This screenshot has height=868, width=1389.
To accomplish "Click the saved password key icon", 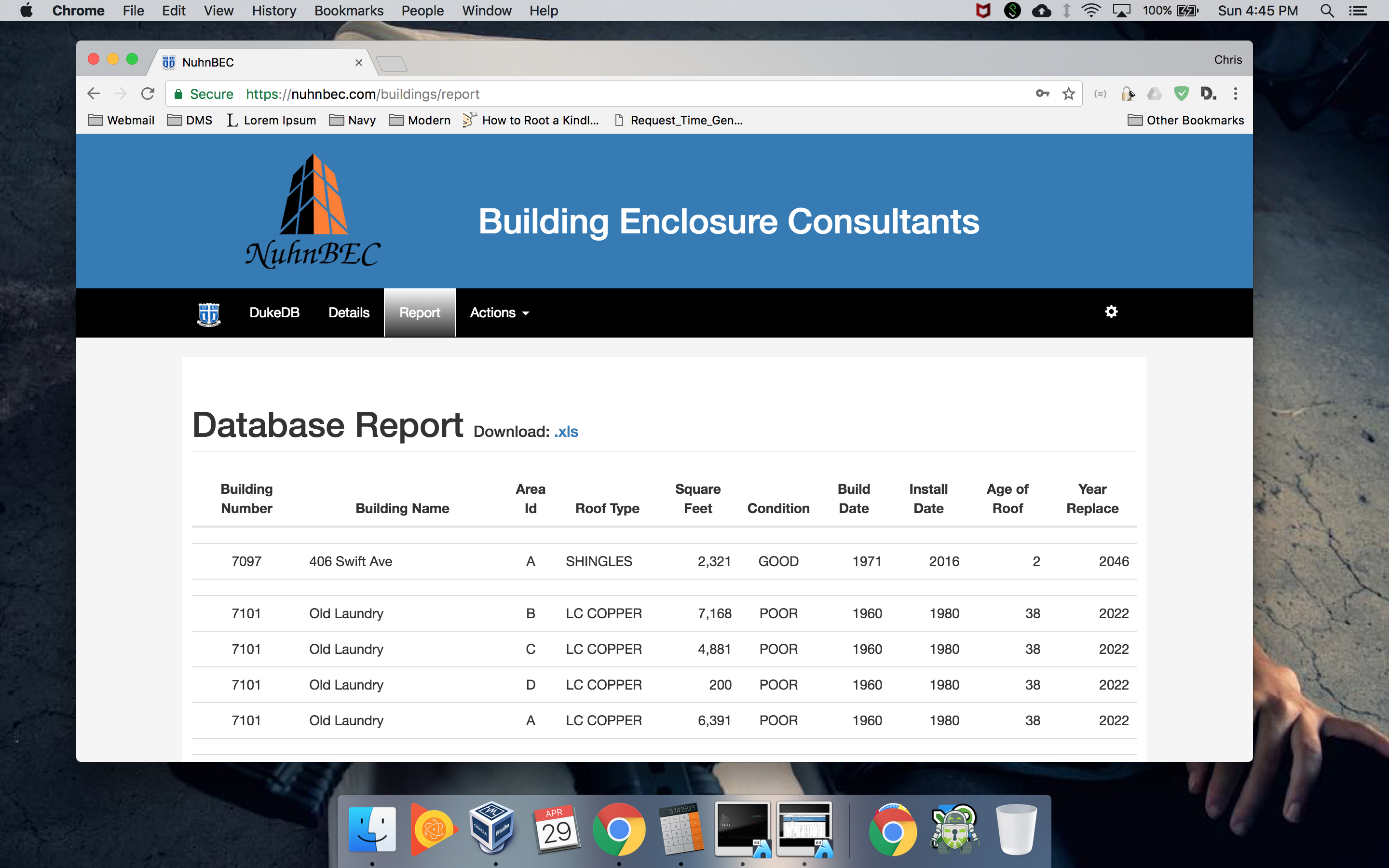I will pos(1042,94).
